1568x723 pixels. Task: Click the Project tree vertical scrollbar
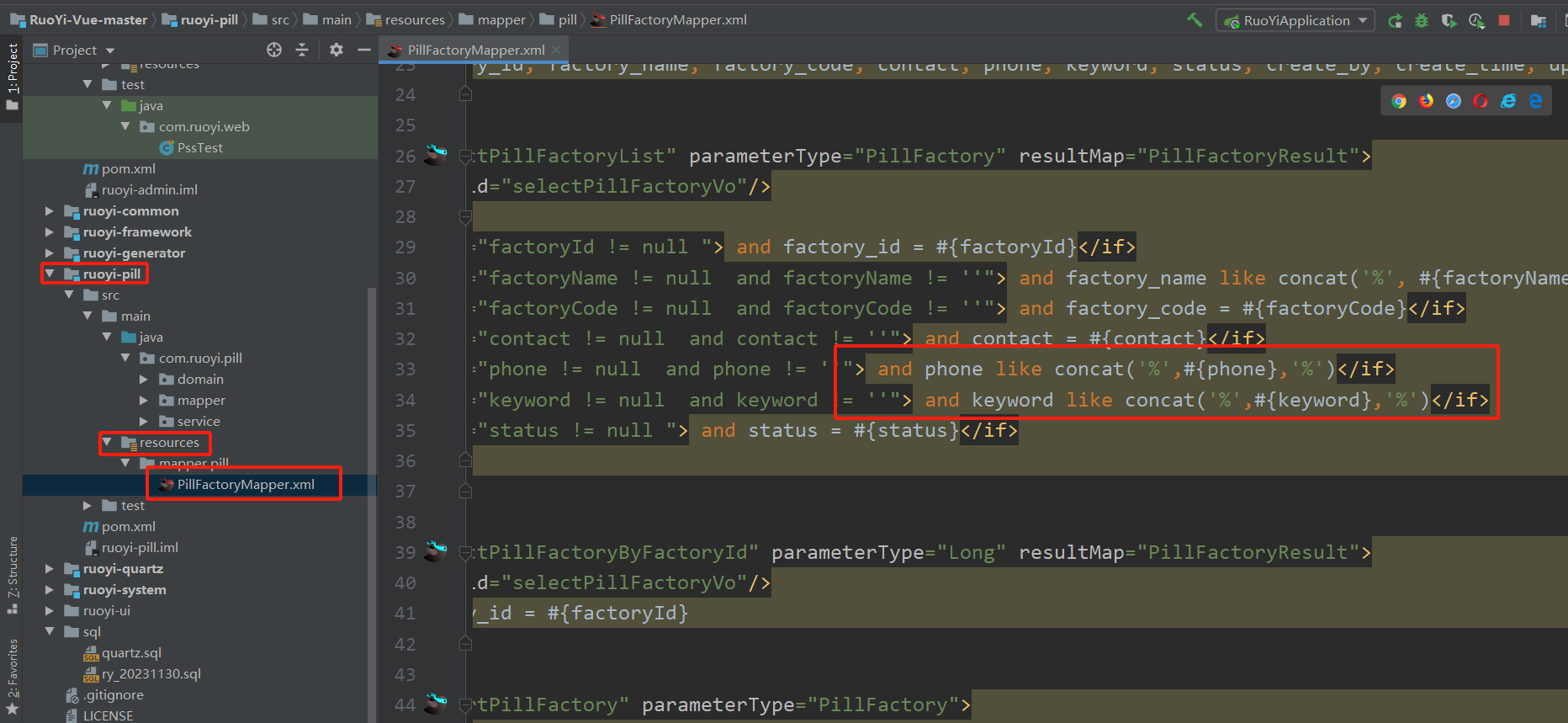[371, 505]
